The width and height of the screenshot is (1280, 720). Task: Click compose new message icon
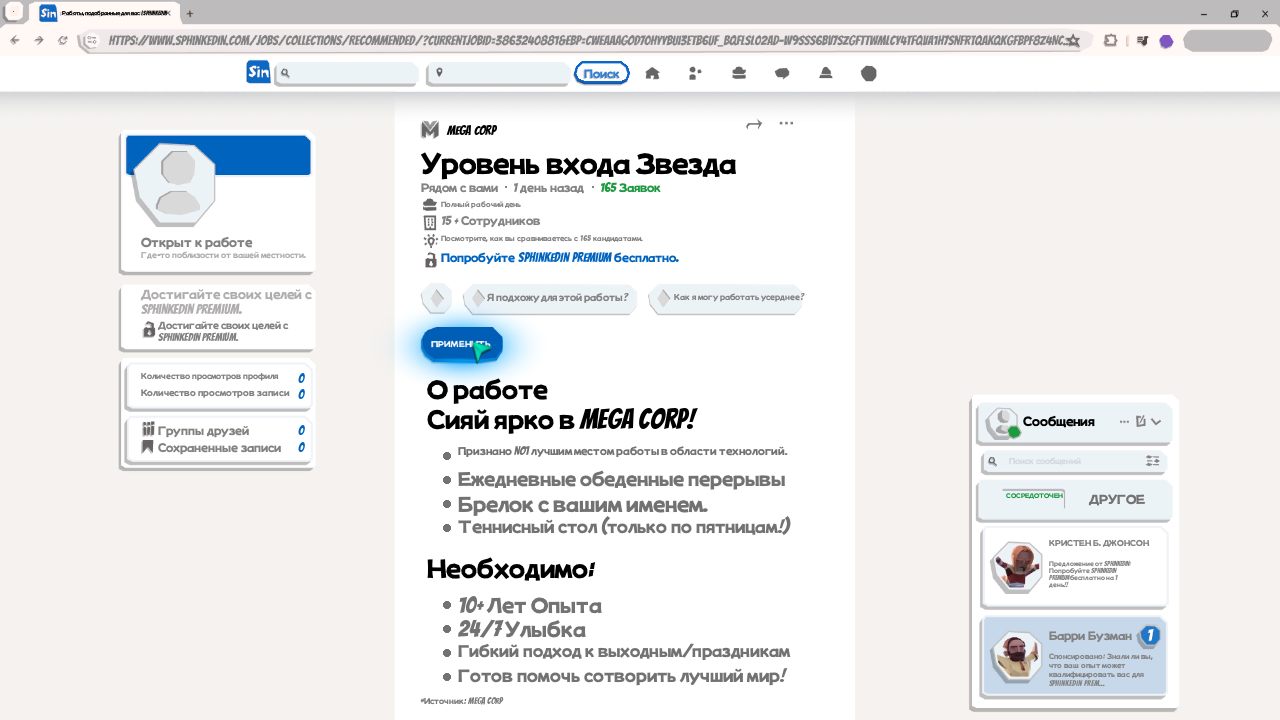click(1141, 422)
